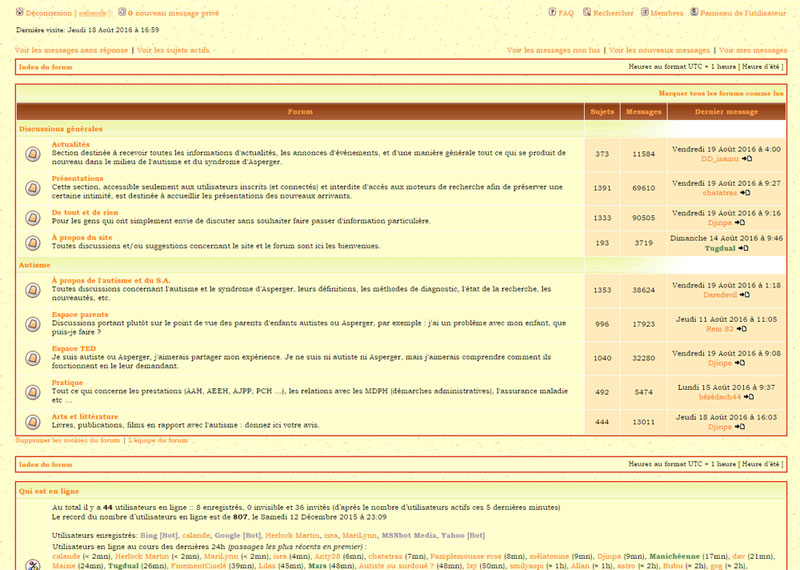View latest post icon next to Daredevil
Viewport: 800px width, 570px height.
tap(745, 295)
